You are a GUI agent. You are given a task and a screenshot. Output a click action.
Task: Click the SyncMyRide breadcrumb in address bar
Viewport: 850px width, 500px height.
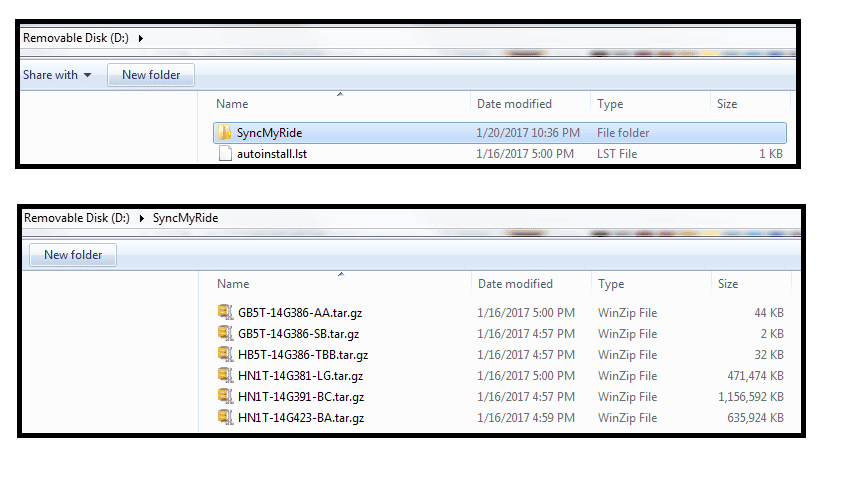pos(185,218)
